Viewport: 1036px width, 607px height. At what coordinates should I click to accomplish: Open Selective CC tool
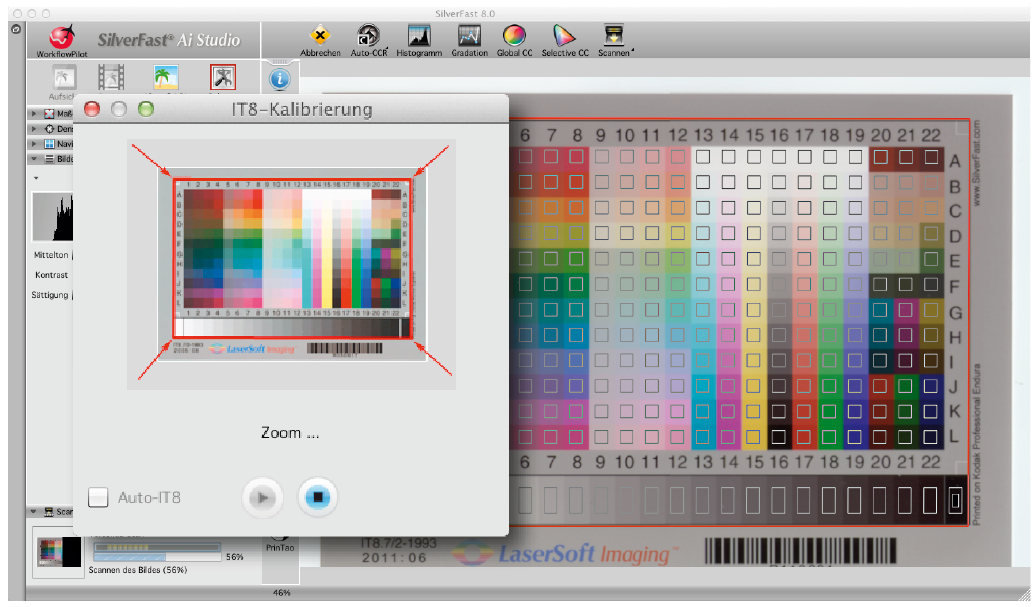(x=565, y=36)
